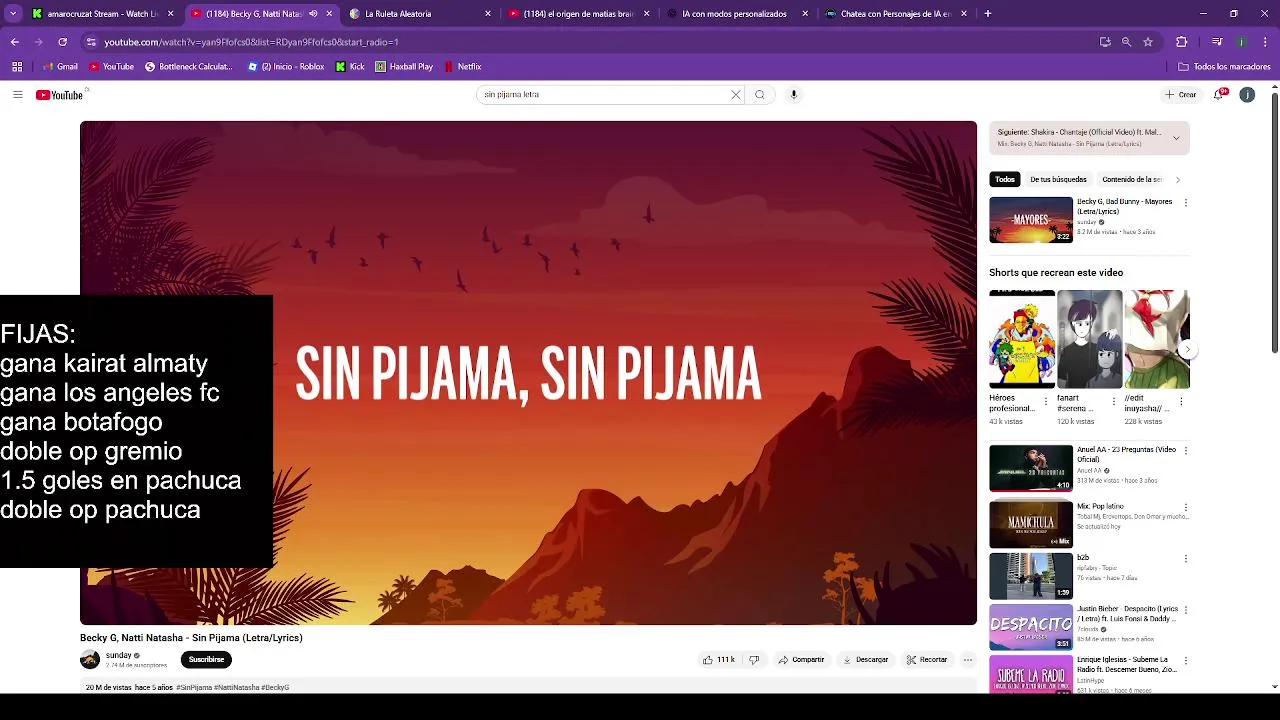Like the video with thumbs up

(x=719, y=660)
